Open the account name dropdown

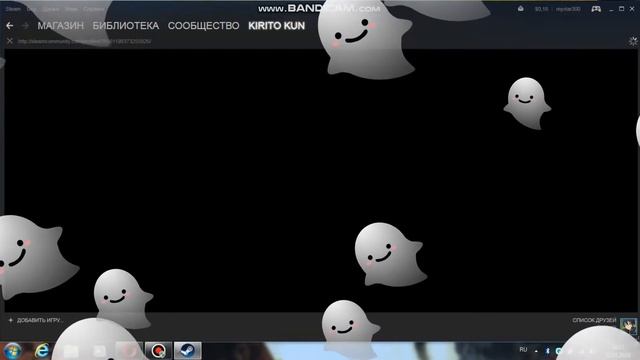(x=568, y=9)
